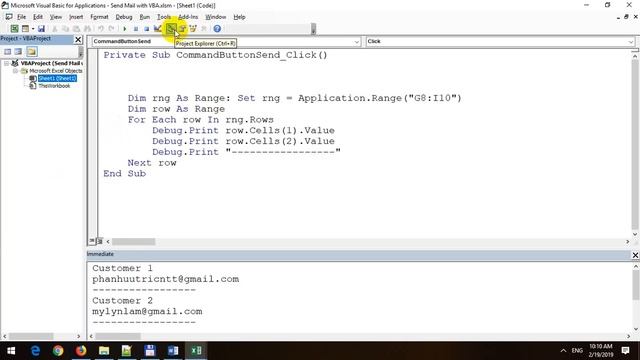
Task: Open the Window menu
Action: [x=216, y=17]
